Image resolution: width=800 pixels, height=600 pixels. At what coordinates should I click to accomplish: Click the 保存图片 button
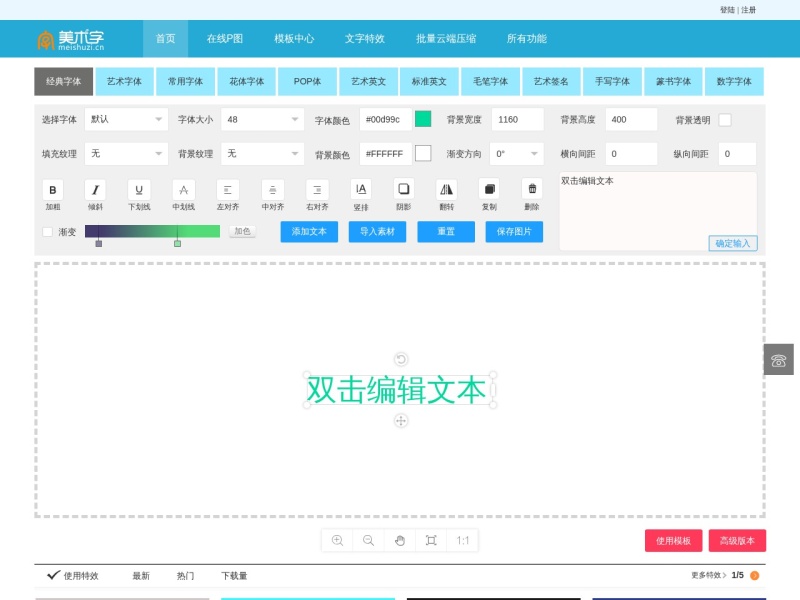click(x=514, y=232)
